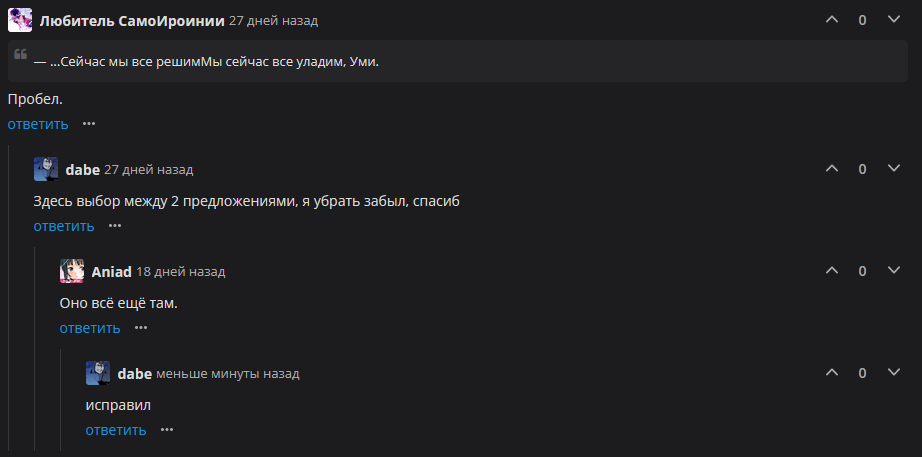Reply to the 'Пробел.' comment
922x457 pixels.
(38, 124)
